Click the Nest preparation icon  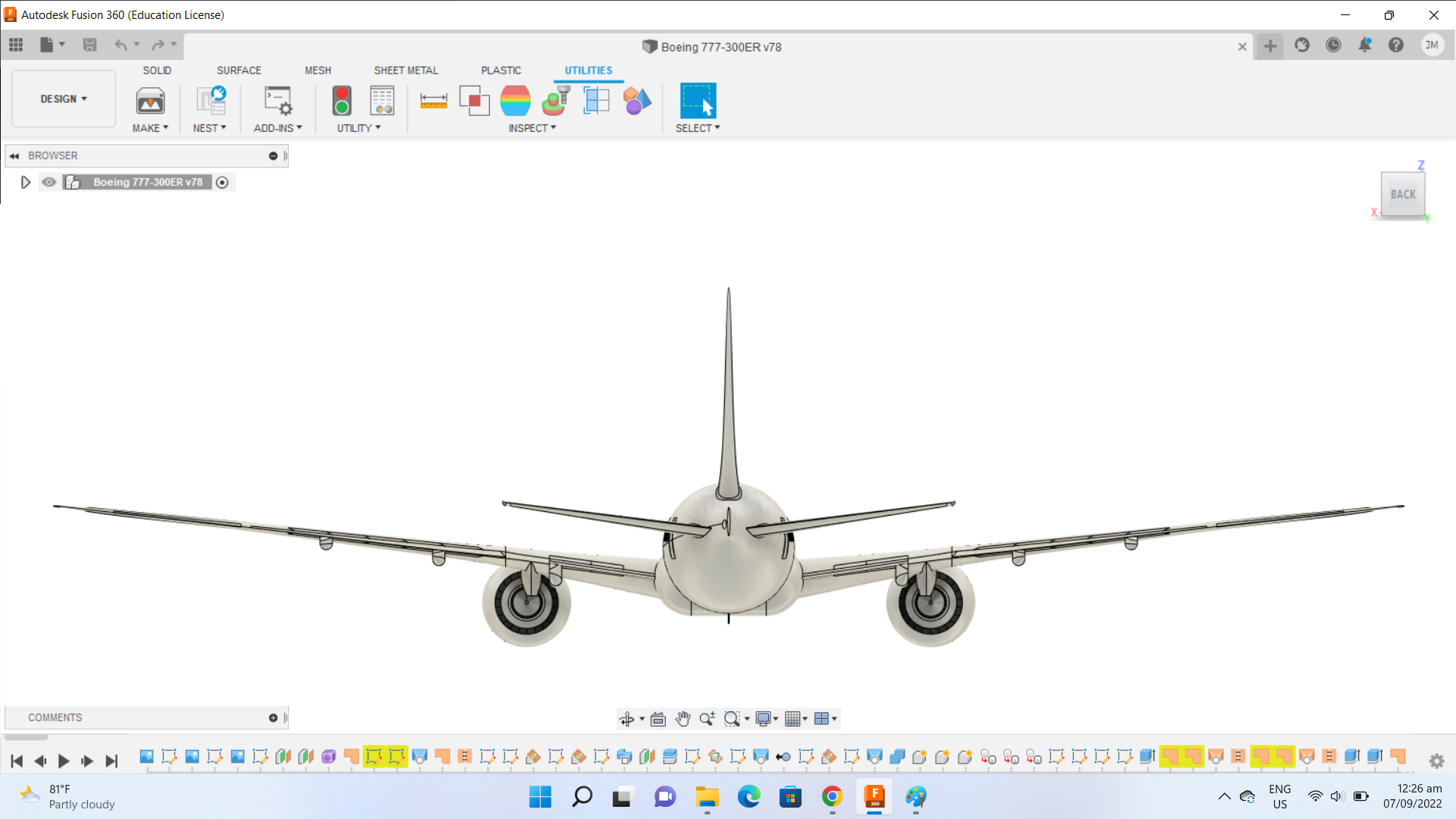click(x=211, y=101)
